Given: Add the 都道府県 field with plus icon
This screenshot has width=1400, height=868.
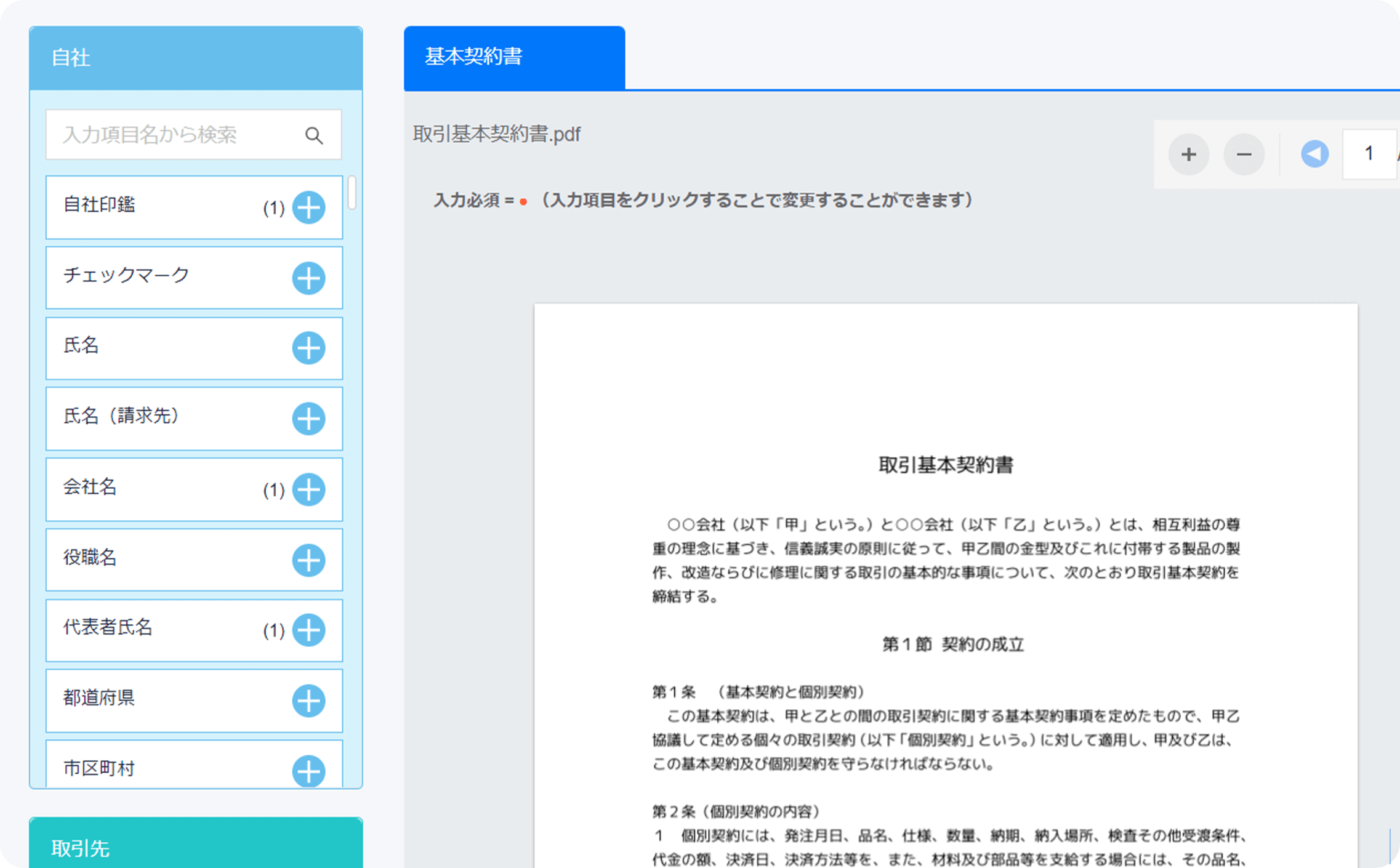Looking at the screenshot, I should click(x=308, y=701).
